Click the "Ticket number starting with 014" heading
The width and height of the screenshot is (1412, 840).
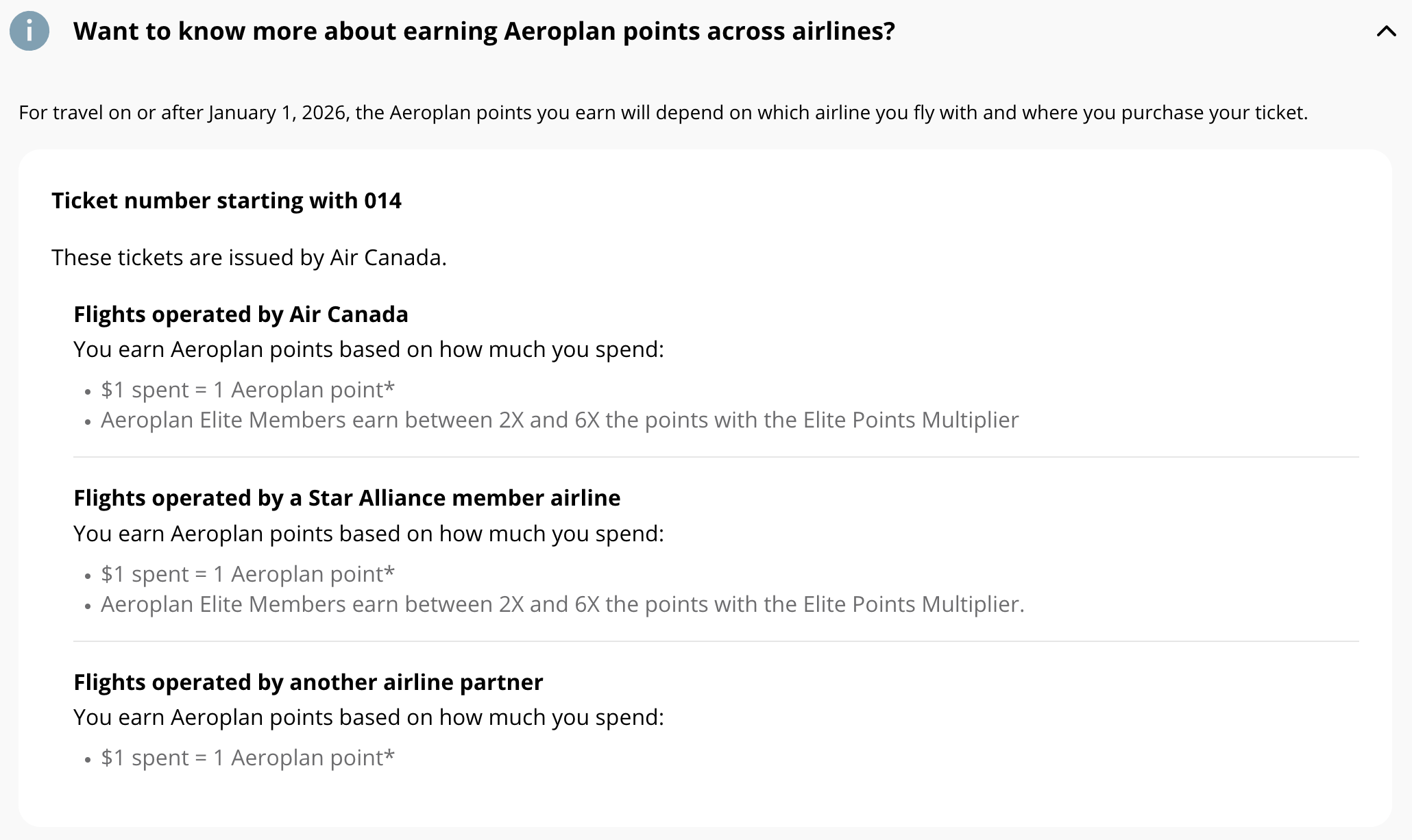[x=226, y=201]
